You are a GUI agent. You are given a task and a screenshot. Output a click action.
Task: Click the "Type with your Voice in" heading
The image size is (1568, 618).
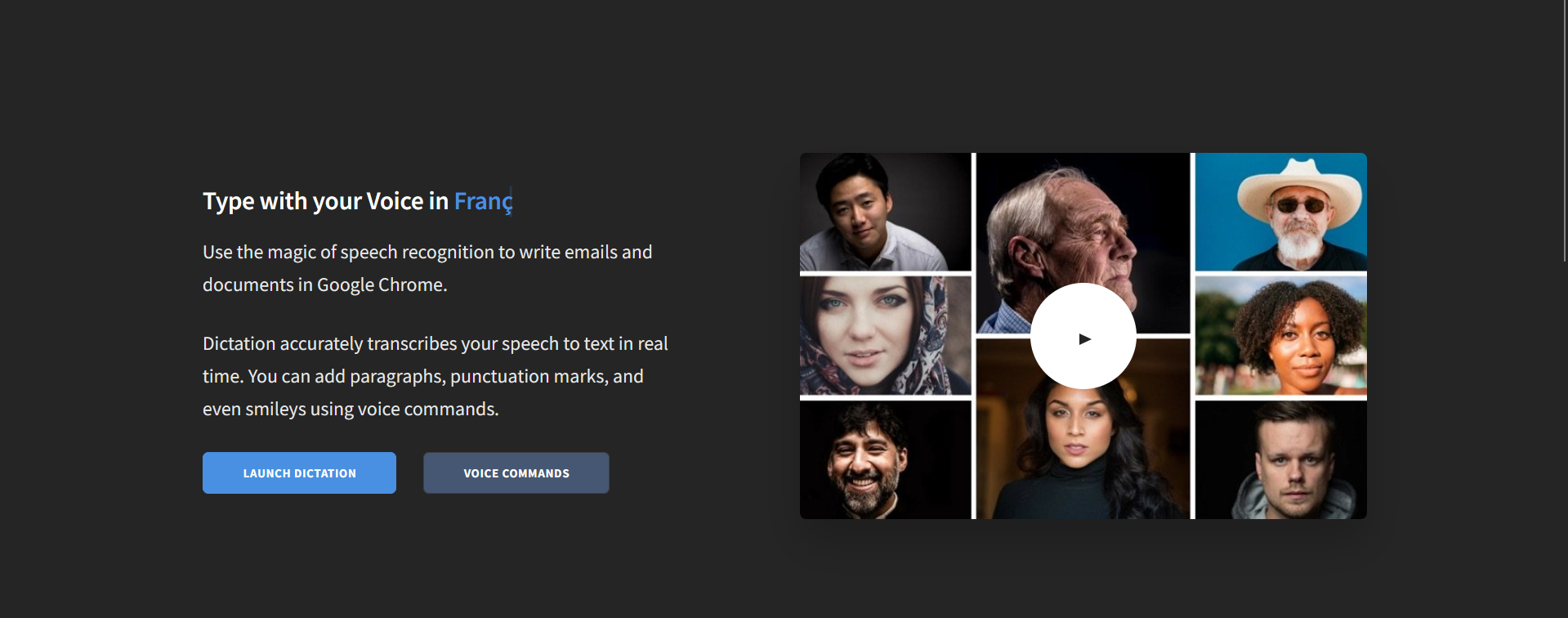tap(325, 201)
